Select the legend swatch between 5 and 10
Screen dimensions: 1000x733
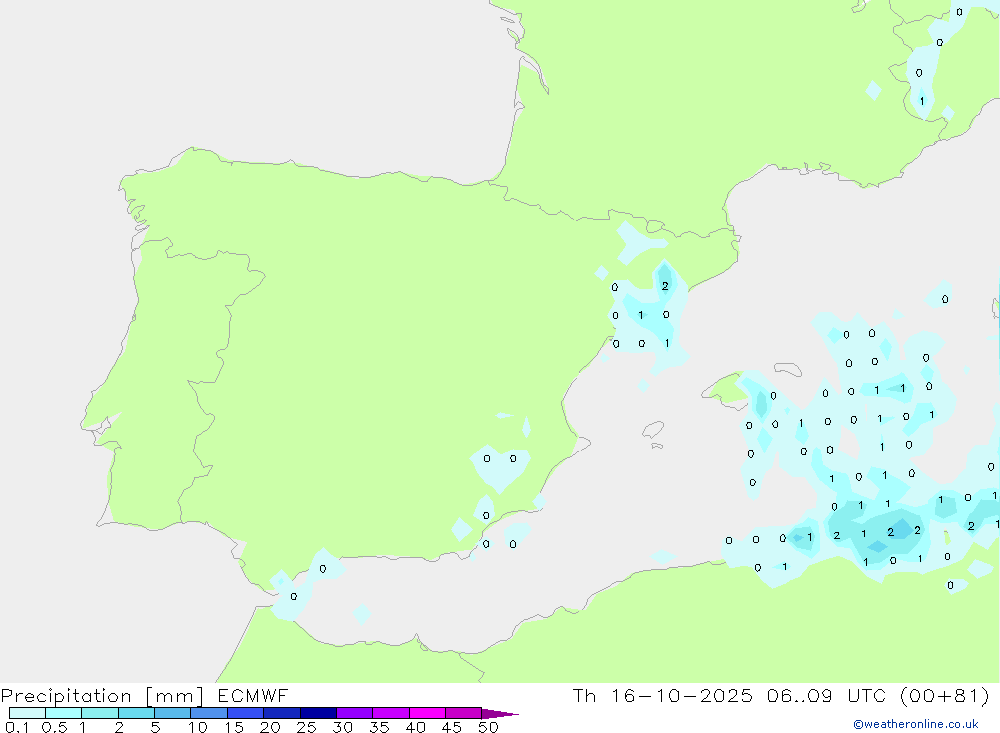click(x=173, y=713)
